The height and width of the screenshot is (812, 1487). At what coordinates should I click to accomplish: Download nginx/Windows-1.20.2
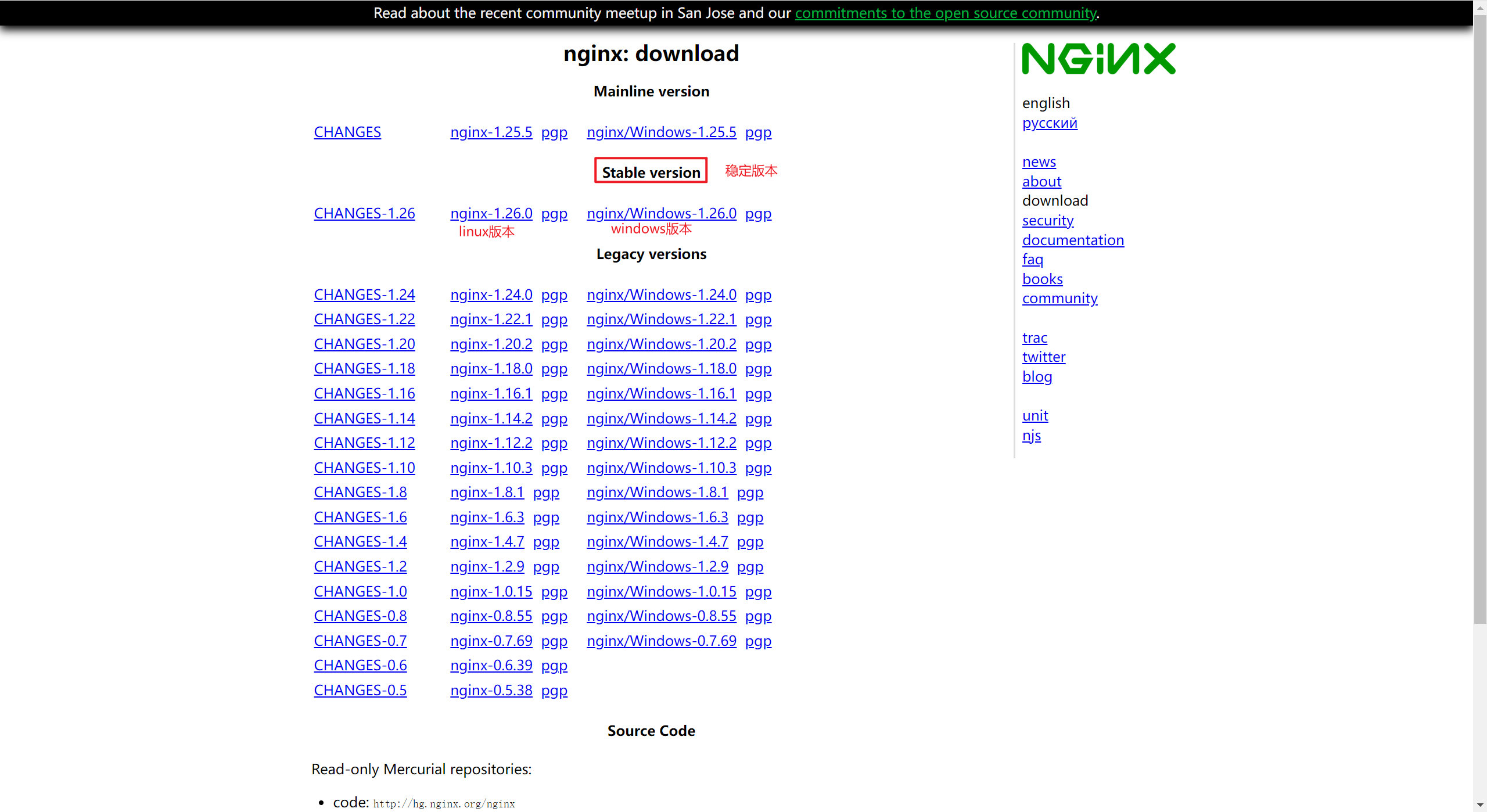click(x=662, y=344)
